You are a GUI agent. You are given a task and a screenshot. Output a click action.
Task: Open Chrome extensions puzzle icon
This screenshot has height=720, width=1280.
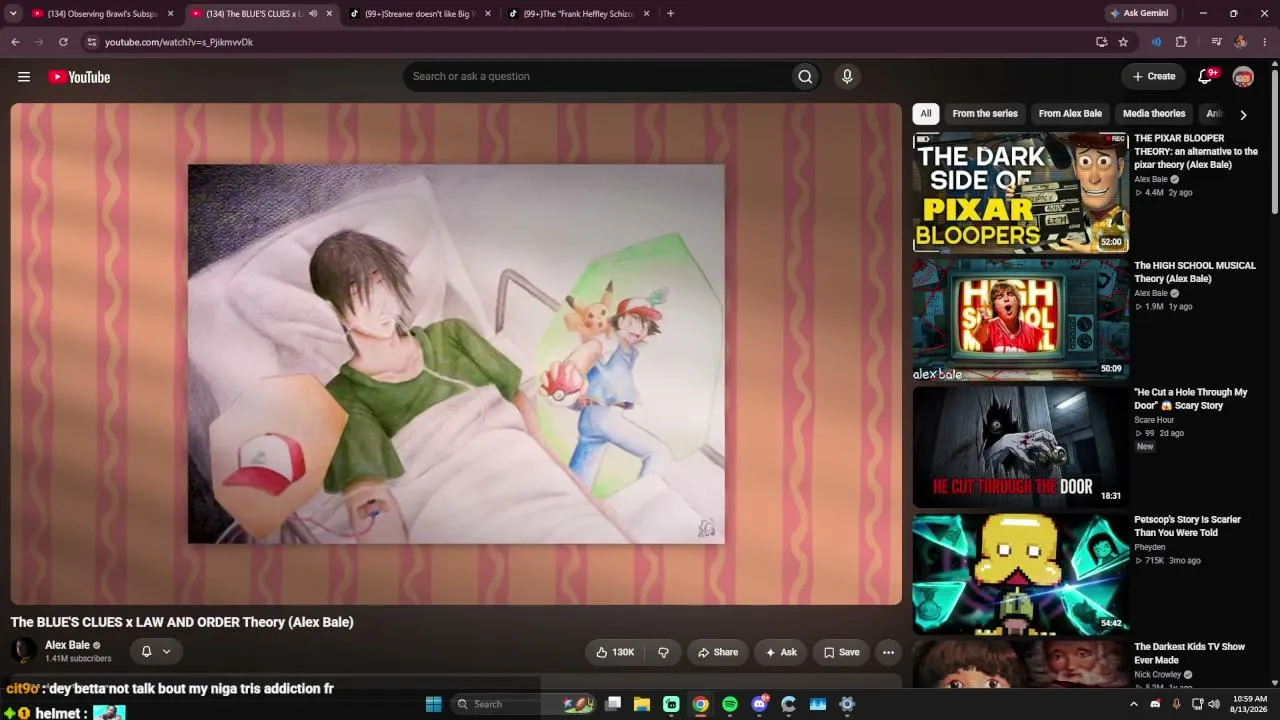[x=1181, y=42]
